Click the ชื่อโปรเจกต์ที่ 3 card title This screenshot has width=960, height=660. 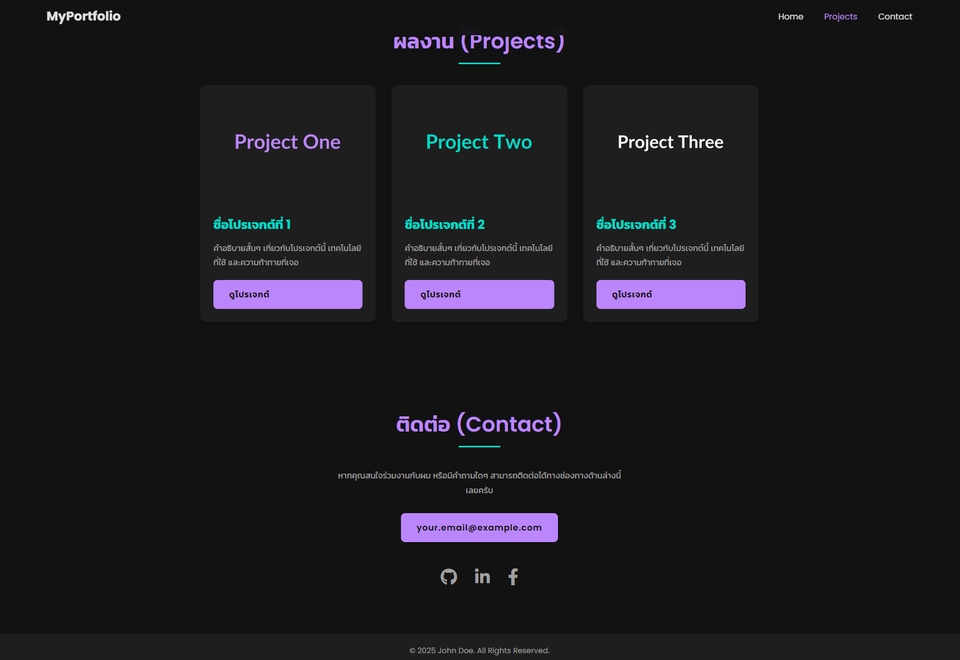pyautogui.click(x=636, y=224)
